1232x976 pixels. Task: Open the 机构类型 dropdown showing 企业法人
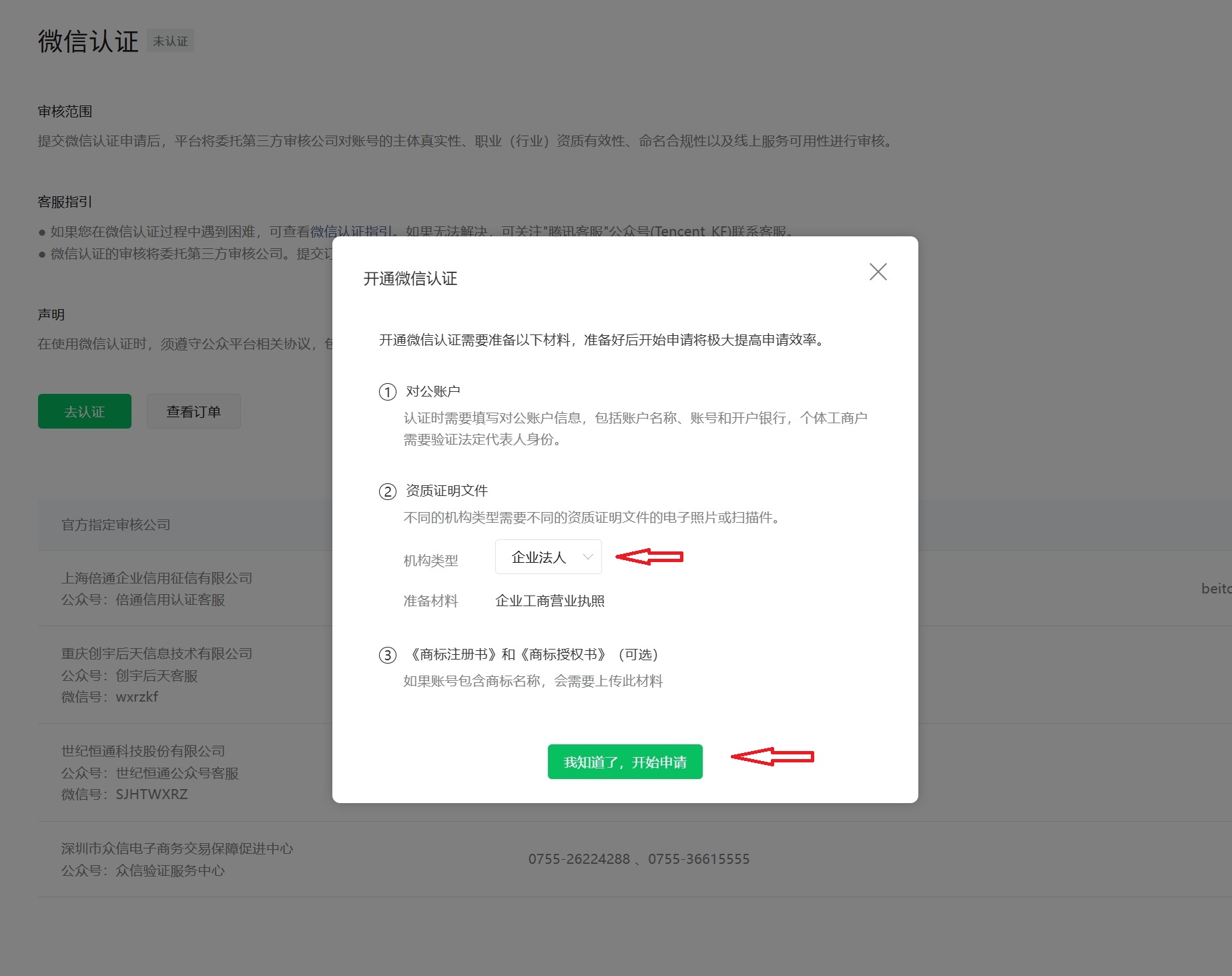click(x=548, y=557)
